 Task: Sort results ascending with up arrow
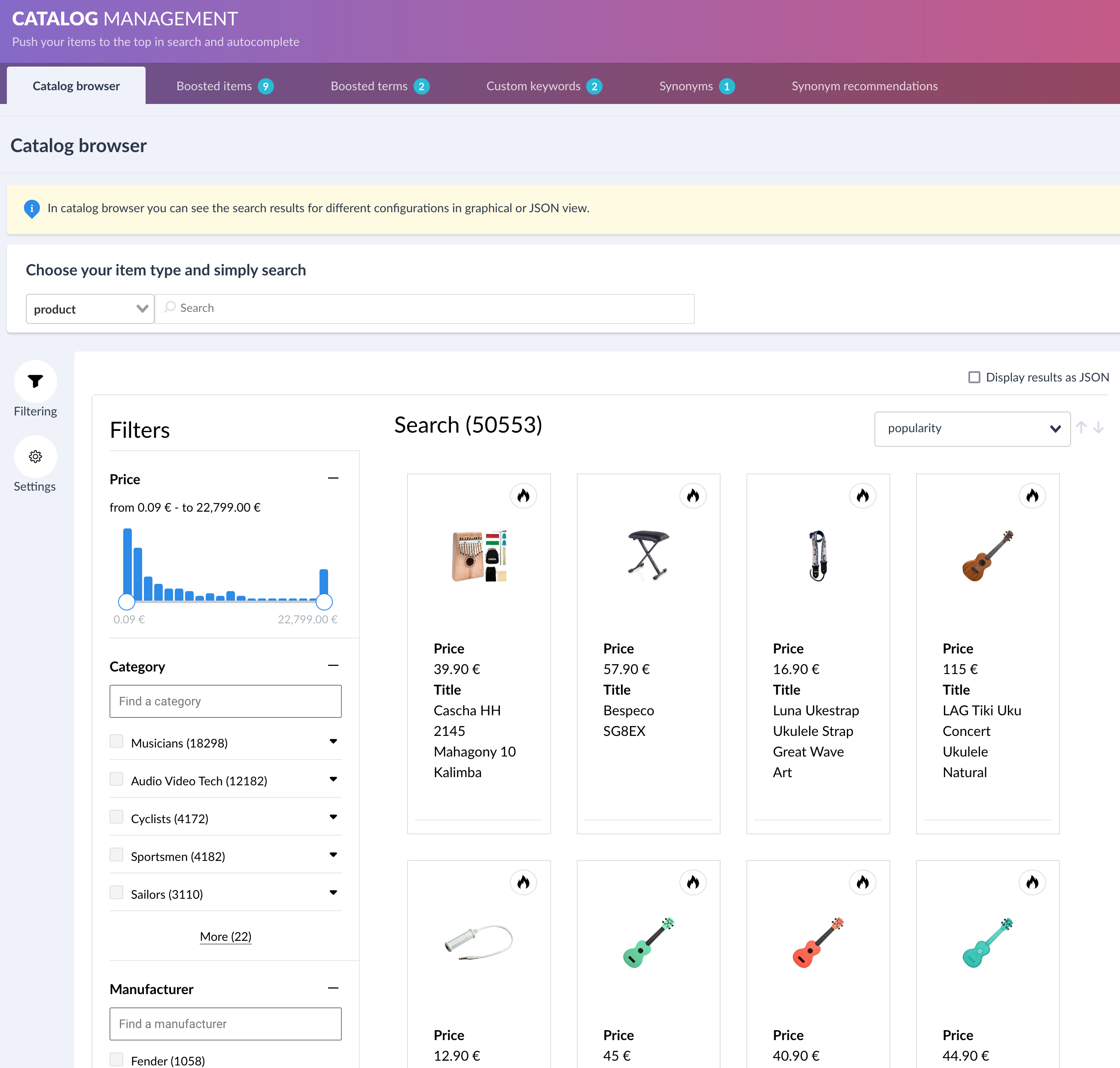tap(1081, 427)
